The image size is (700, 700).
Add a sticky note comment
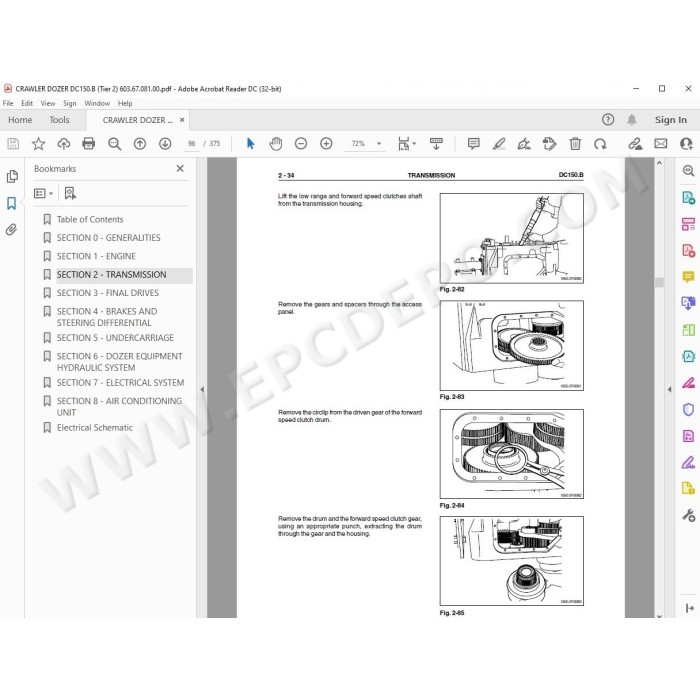[474, 144]
